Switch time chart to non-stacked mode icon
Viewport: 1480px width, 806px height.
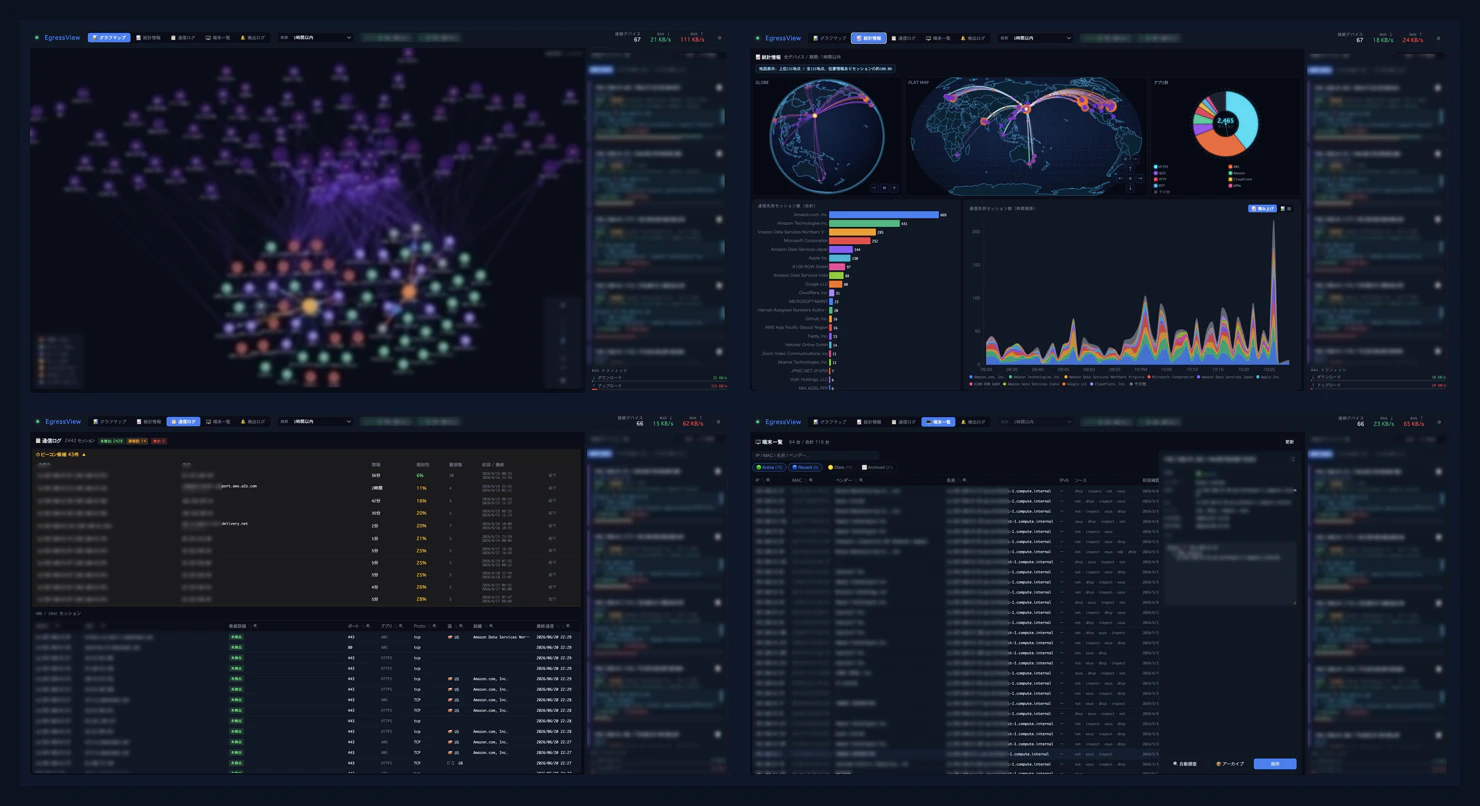click(1286, 208)
